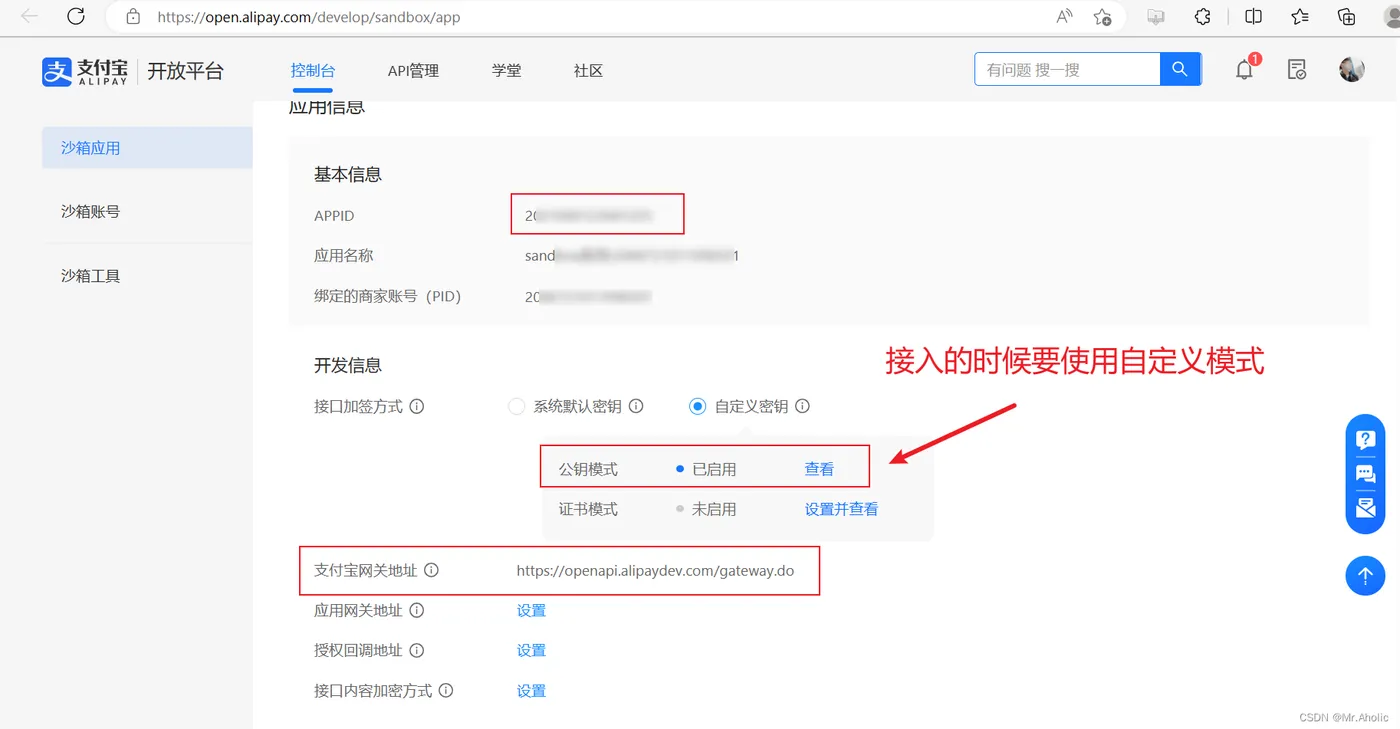The height and width of the screenshot is (729, 1400).
Task: Click info icon next to 应用网关地址
Action: click(417, 610)
